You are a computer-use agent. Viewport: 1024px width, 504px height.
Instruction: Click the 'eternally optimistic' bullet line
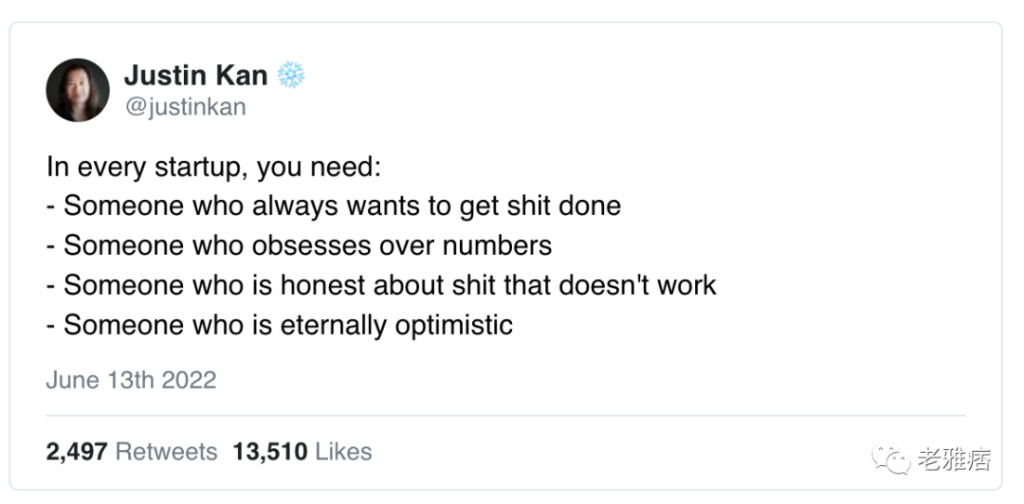pyautogui.click(x=280, y=325)
